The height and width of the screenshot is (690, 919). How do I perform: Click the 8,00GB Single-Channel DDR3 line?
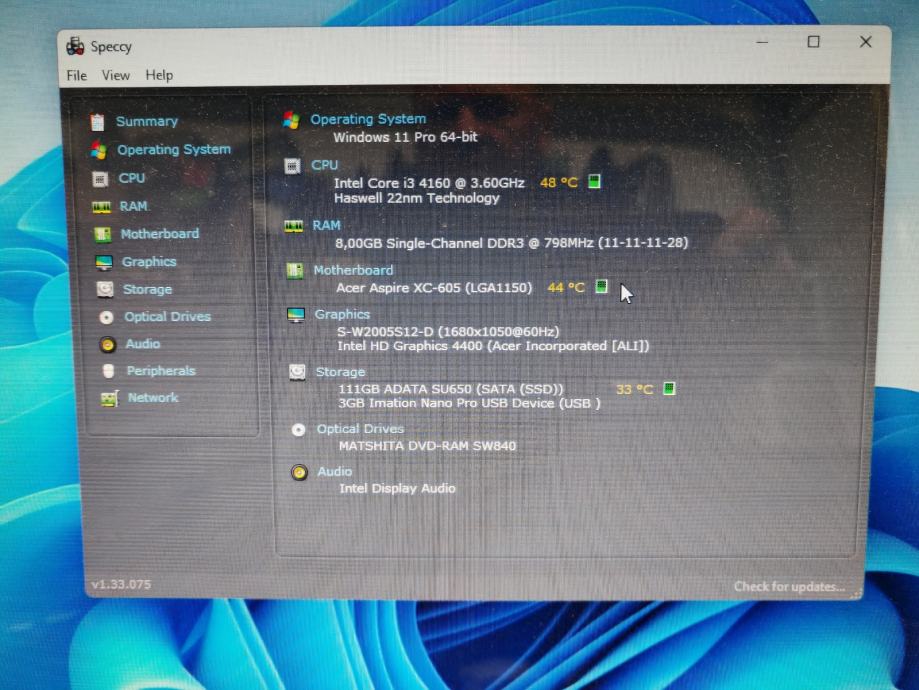pos(512,243)
